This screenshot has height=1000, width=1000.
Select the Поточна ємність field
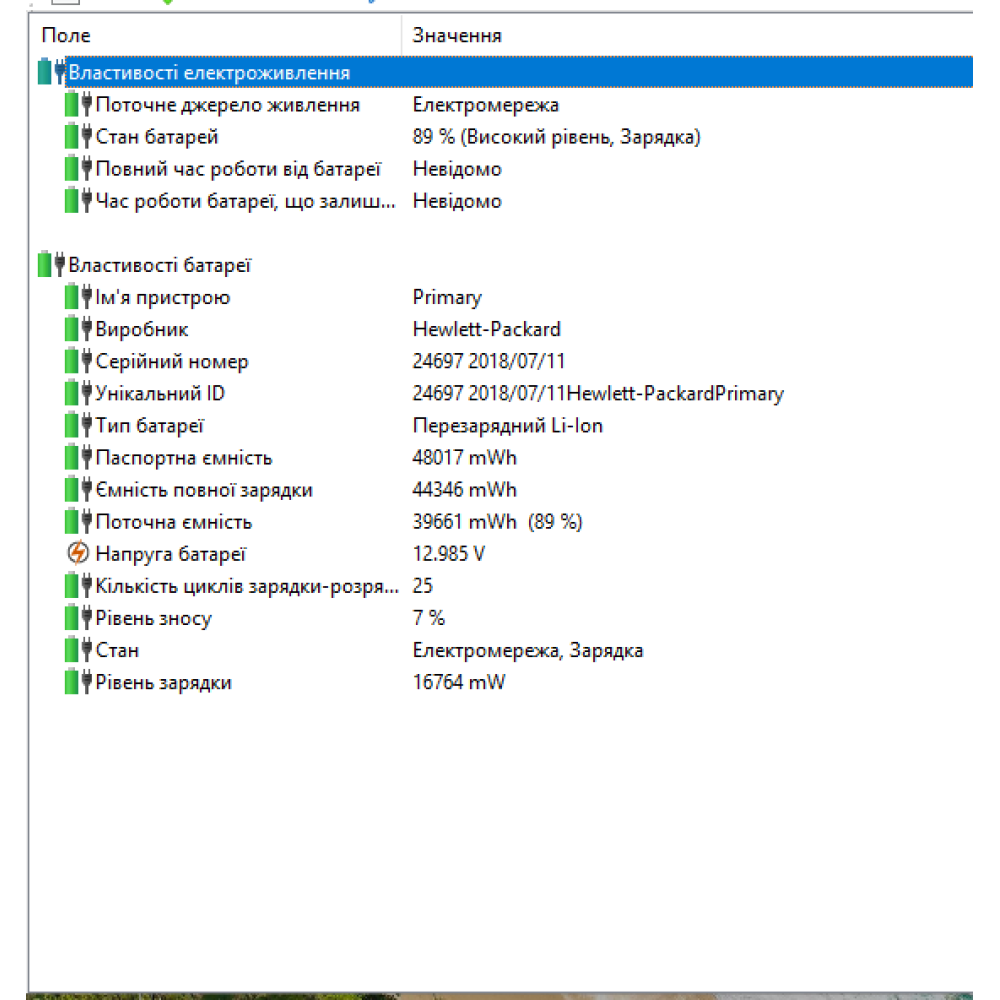pos(173,522)
